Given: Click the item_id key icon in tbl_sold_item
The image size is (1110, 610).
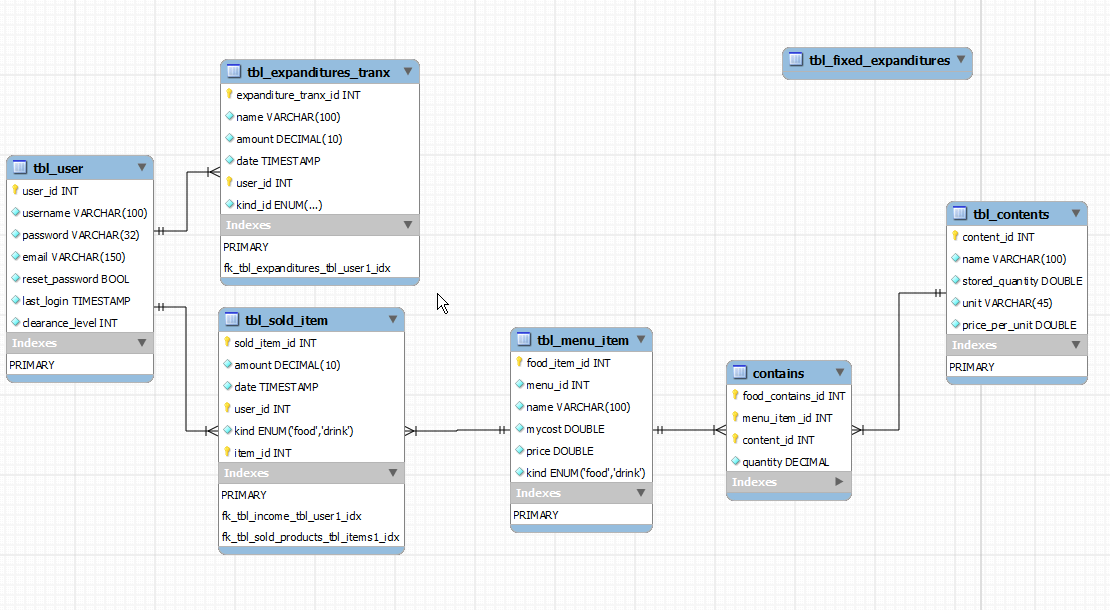Looking at the screenshot, I should [x=227, y=451].
